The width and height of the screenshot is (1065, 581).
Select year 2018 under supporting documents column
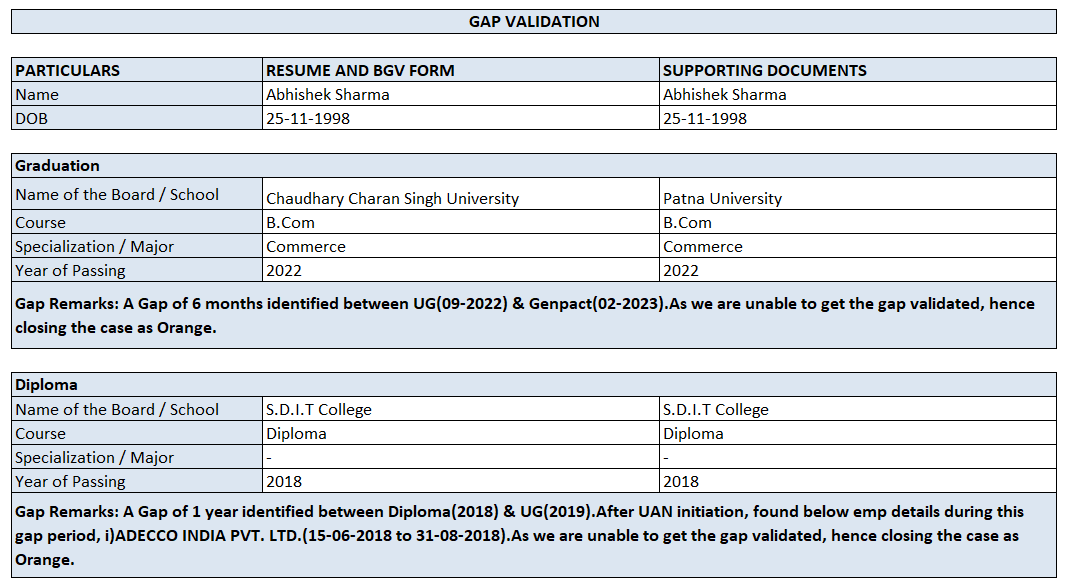coord(681,481)
